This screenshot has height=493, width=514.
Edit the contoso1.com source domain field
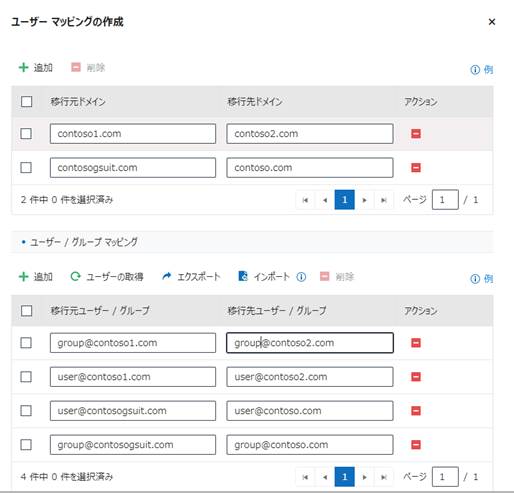click(133, 134)
